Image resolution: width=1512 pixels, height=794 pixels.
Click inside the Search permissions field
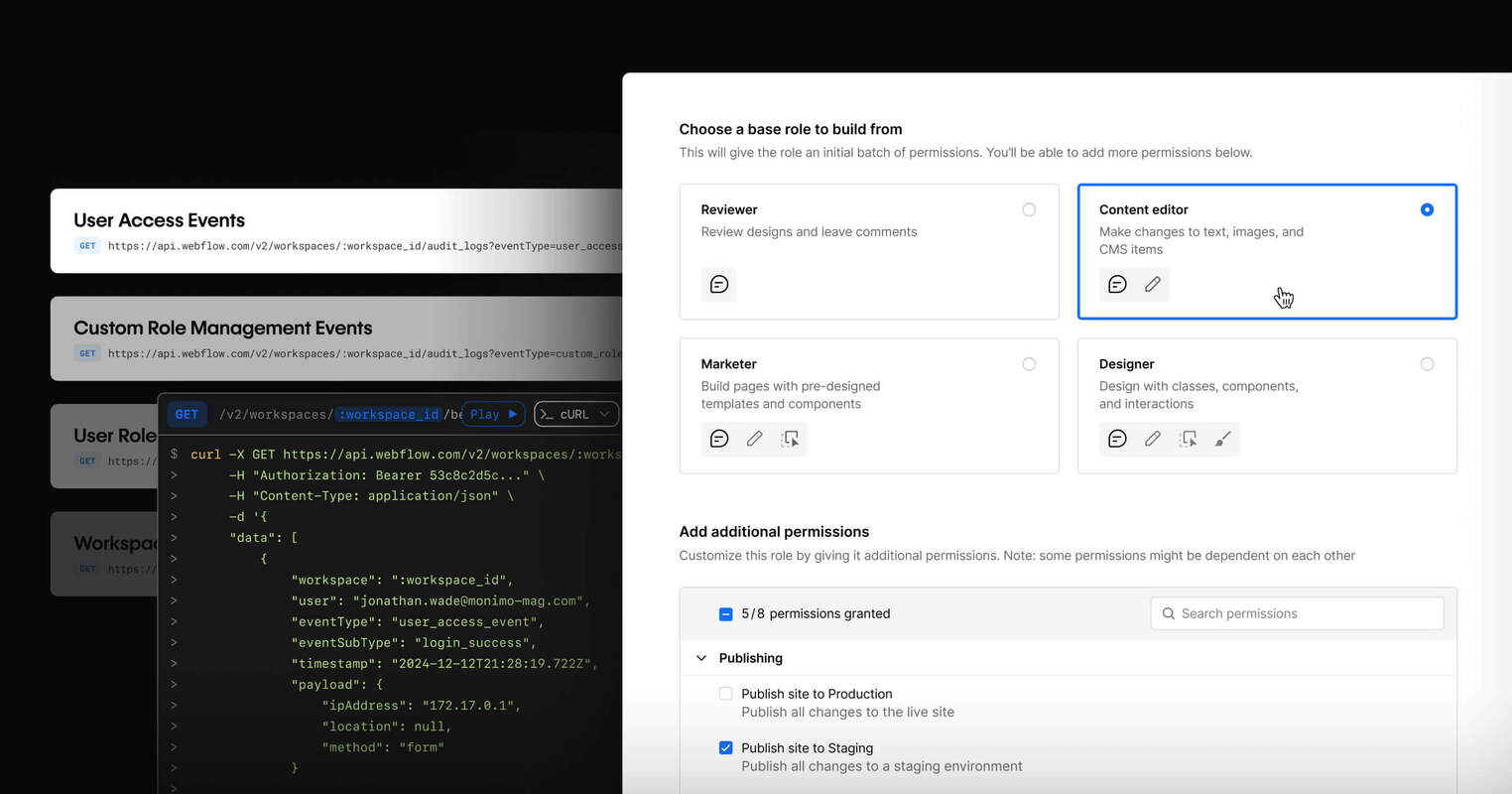pyautogui.click(x=1290, y=613)
